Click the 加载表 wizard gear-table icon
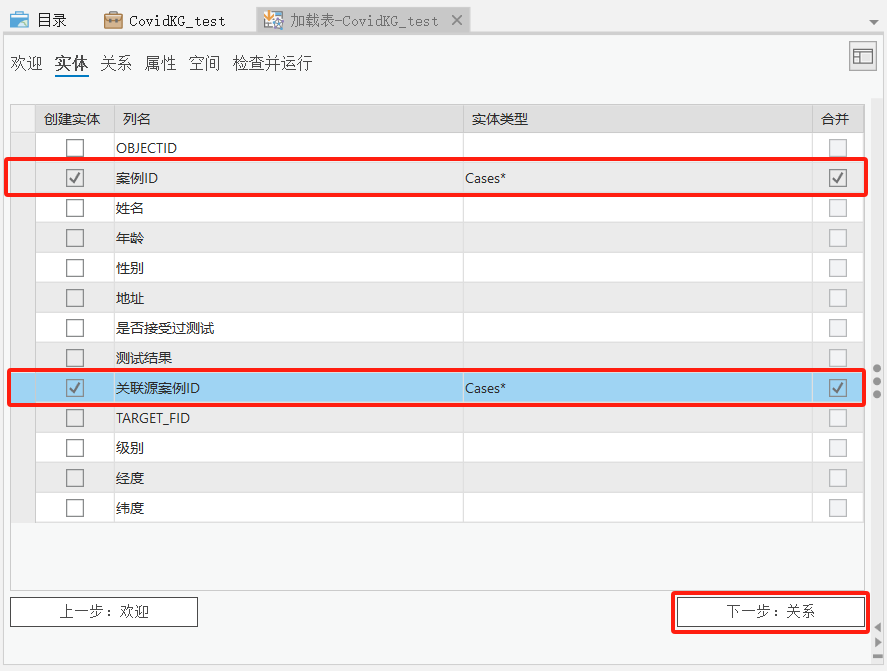Screen dimensions: 887x671 [x=271, y=18]
